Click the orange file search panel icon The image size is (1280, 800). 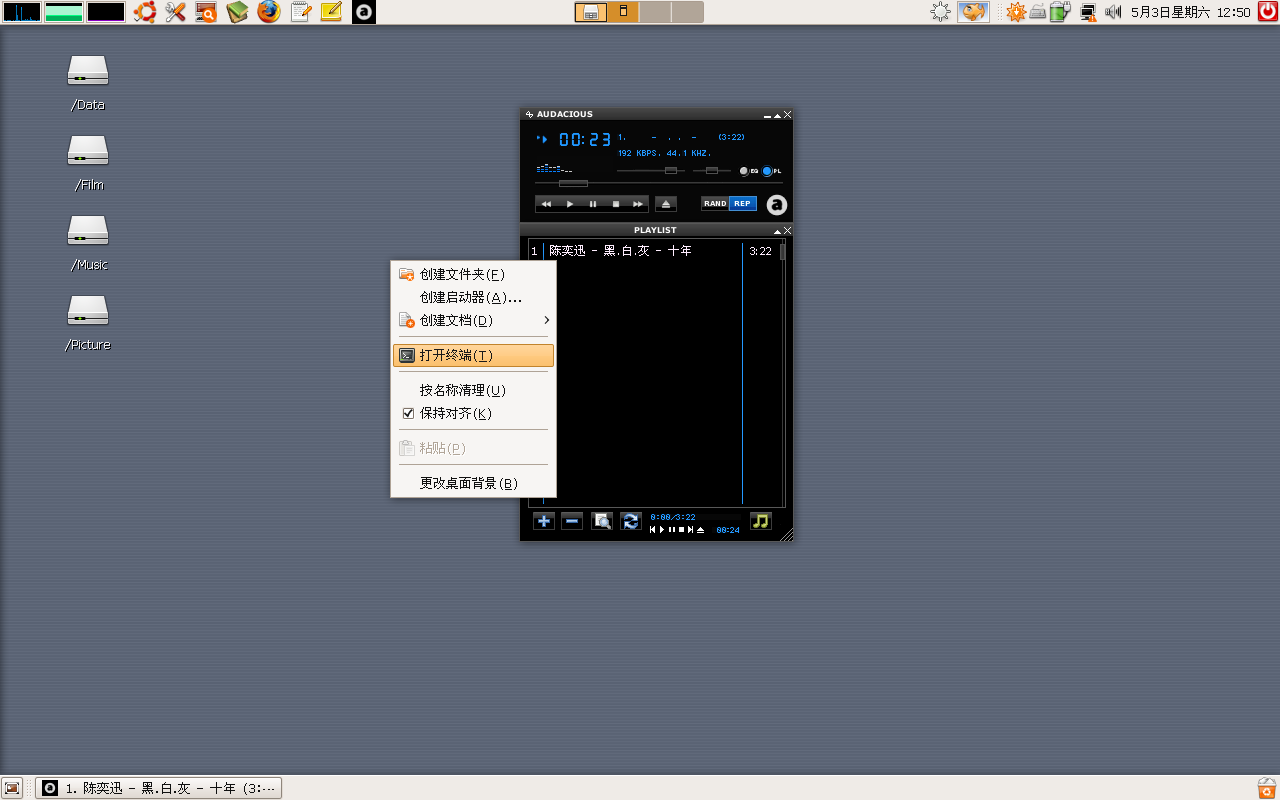coord(206,12)
